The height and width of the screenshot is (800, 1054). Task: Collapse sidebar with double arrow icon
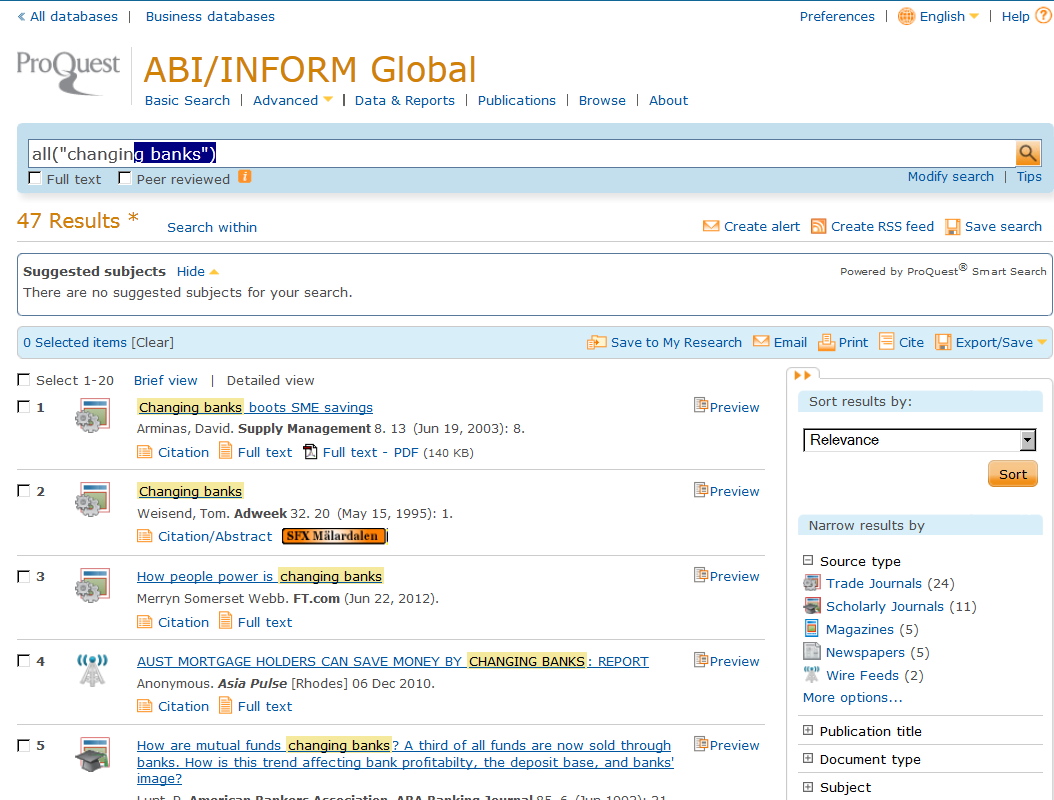[803, 375]
